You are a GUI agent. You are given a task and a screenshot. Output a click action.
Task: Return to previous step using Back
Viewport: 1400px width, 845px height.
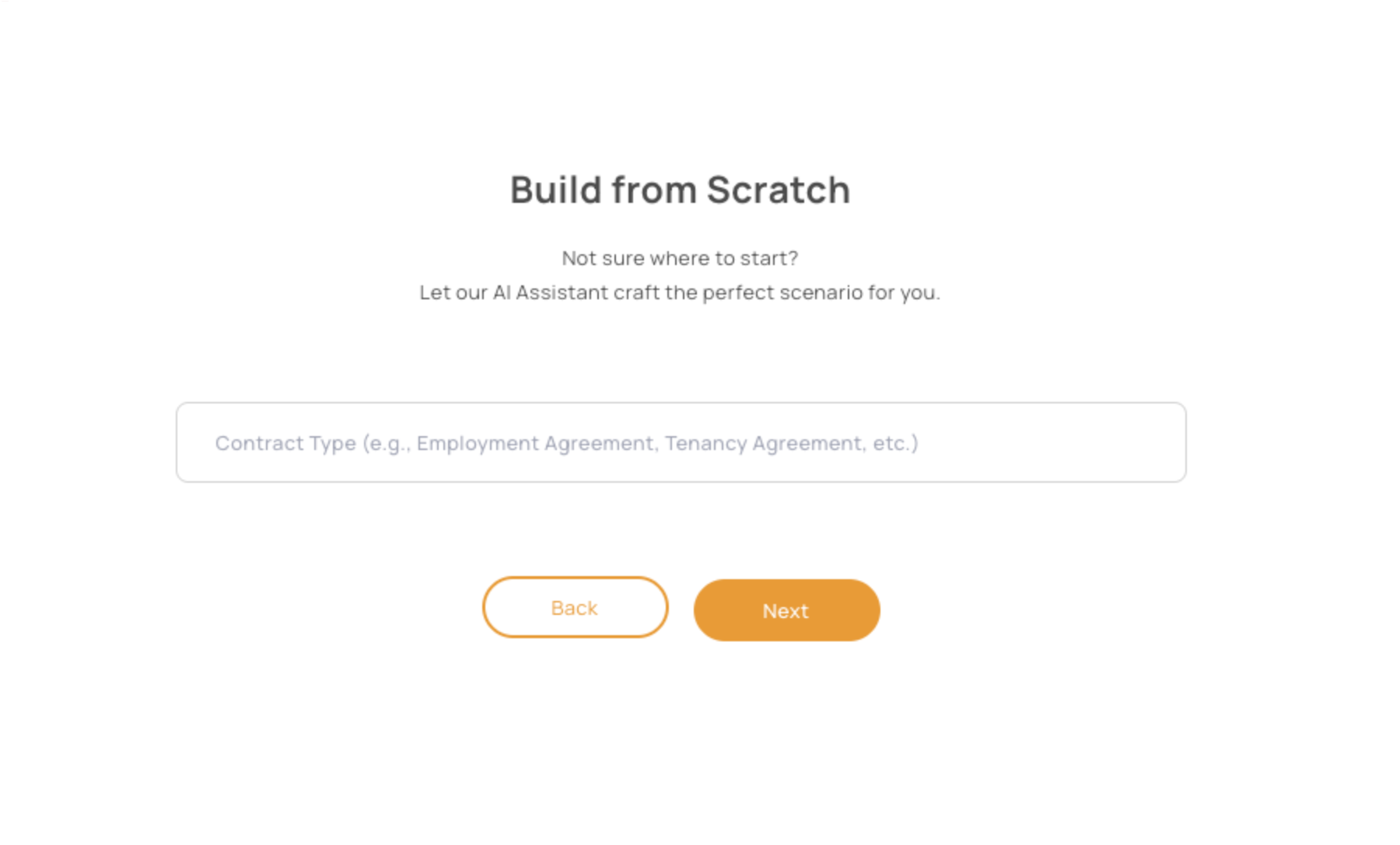[575, 607]
